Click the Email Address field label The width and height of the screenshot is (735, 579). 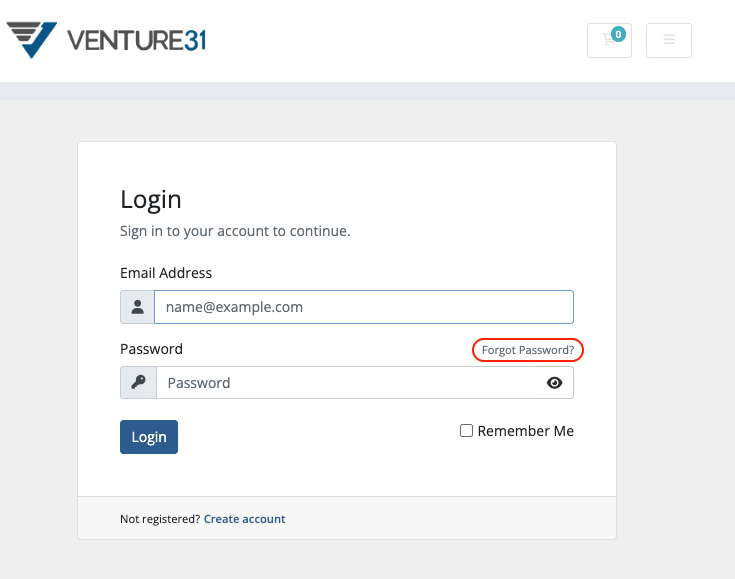166,273
